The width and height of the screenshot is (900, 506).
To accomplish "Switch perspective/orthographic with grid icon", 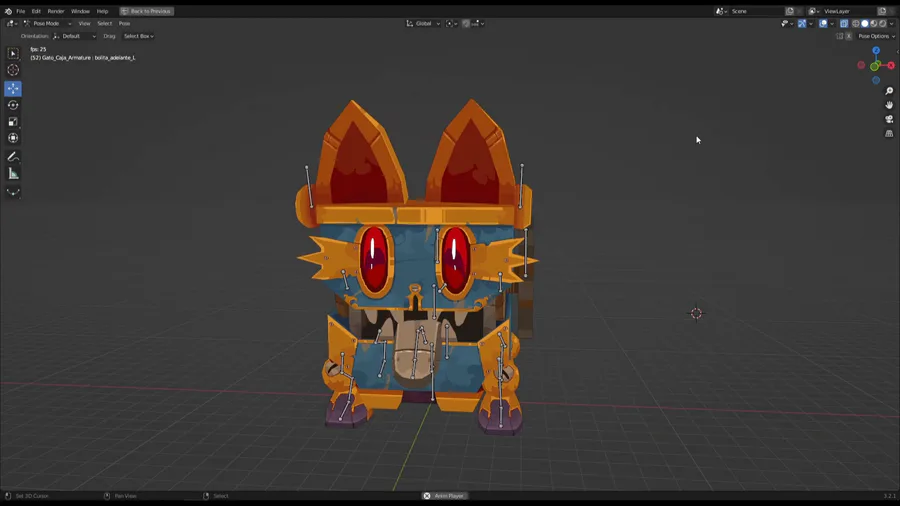I will click(x=889, y=134).
